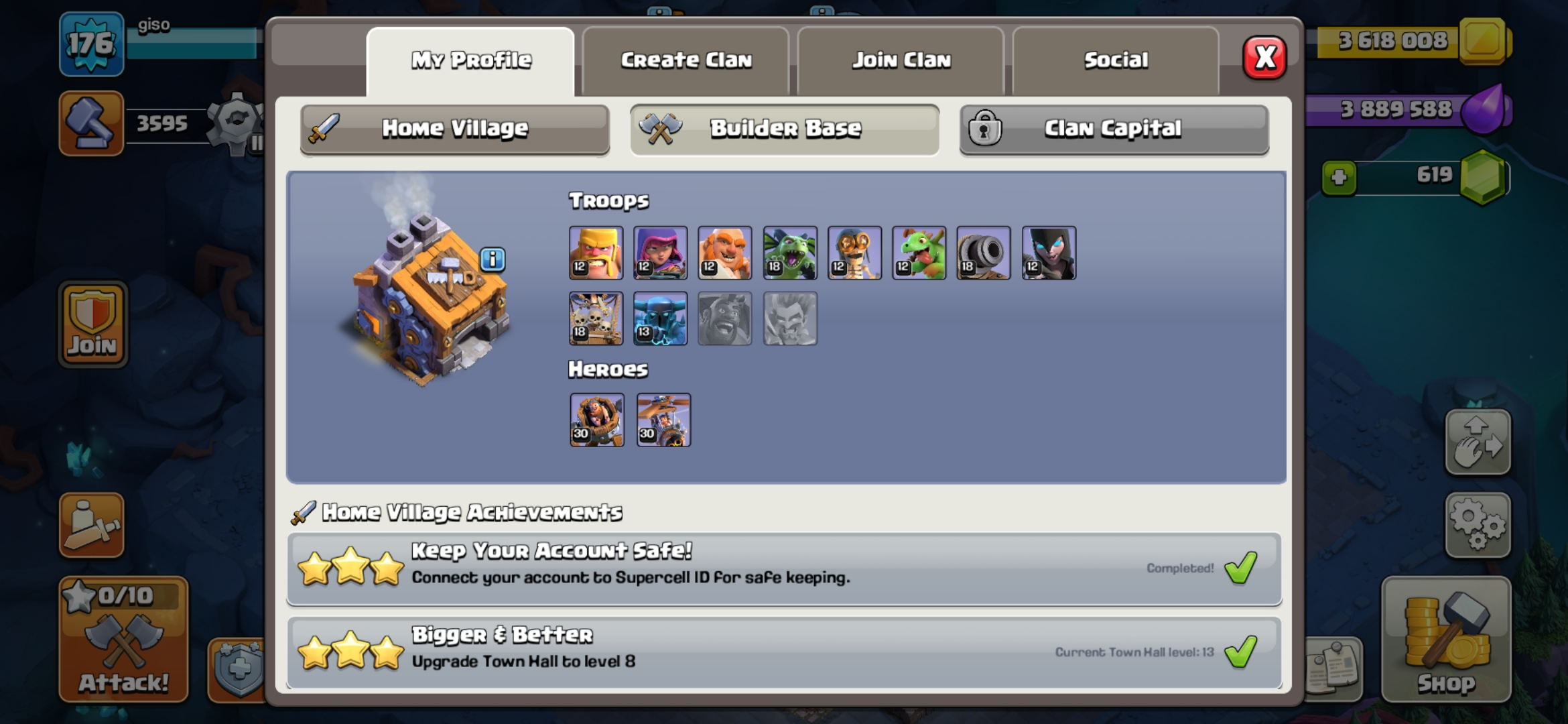The image size is (1568, 724).
Task: Open the Shop
Action: 1446,640
